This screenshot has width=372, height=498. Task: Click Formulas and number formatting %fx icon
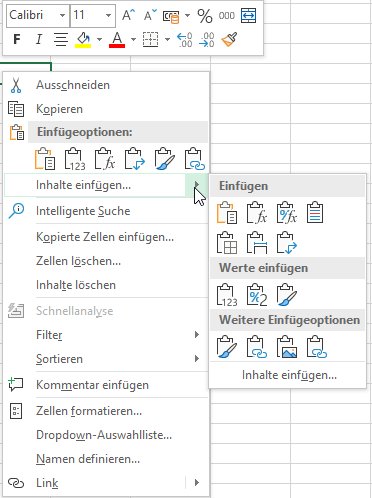[287, 212]
